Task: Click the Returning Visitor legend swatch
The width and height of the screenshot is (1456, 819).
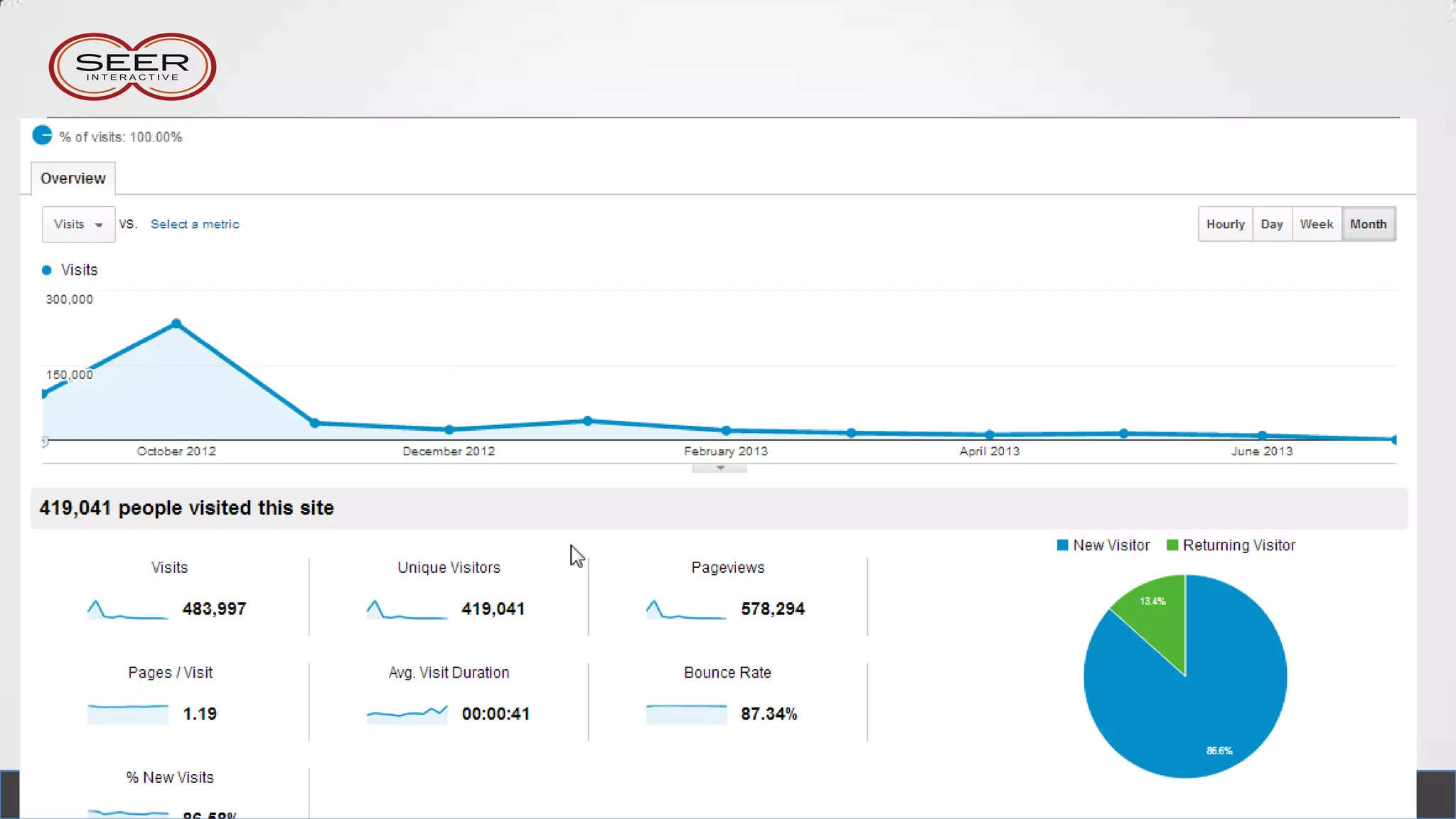Action: pos(1172,545)
